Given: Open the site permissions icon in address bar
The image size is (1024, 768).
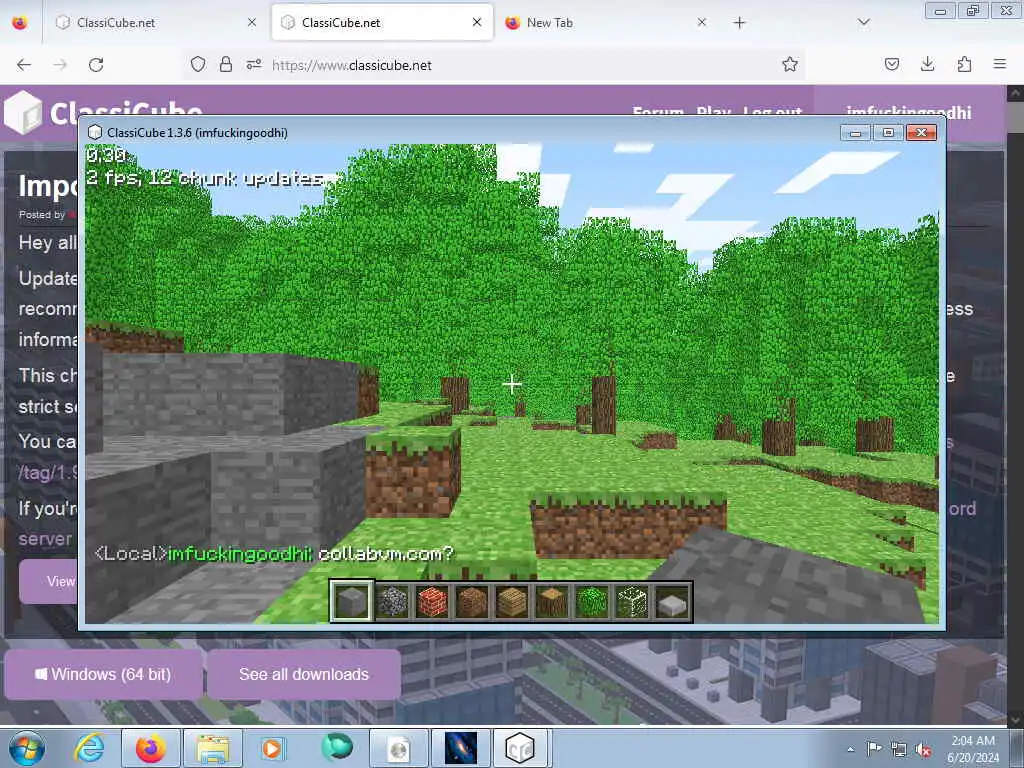Looking at the screenshot, I should pos(254,65).
